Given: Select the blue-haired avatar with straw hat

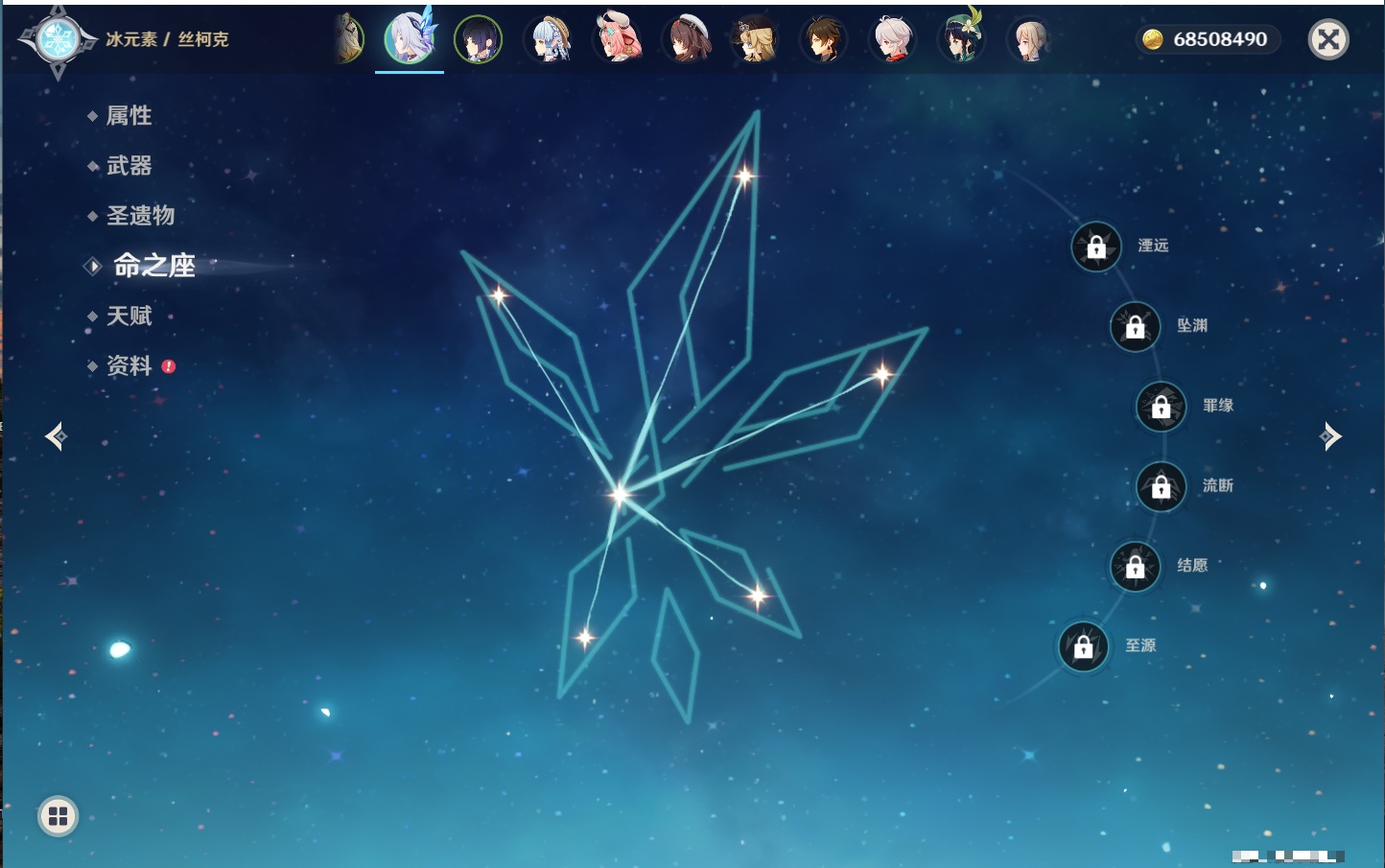Looking at the screenshot, I should coord(549,39).
